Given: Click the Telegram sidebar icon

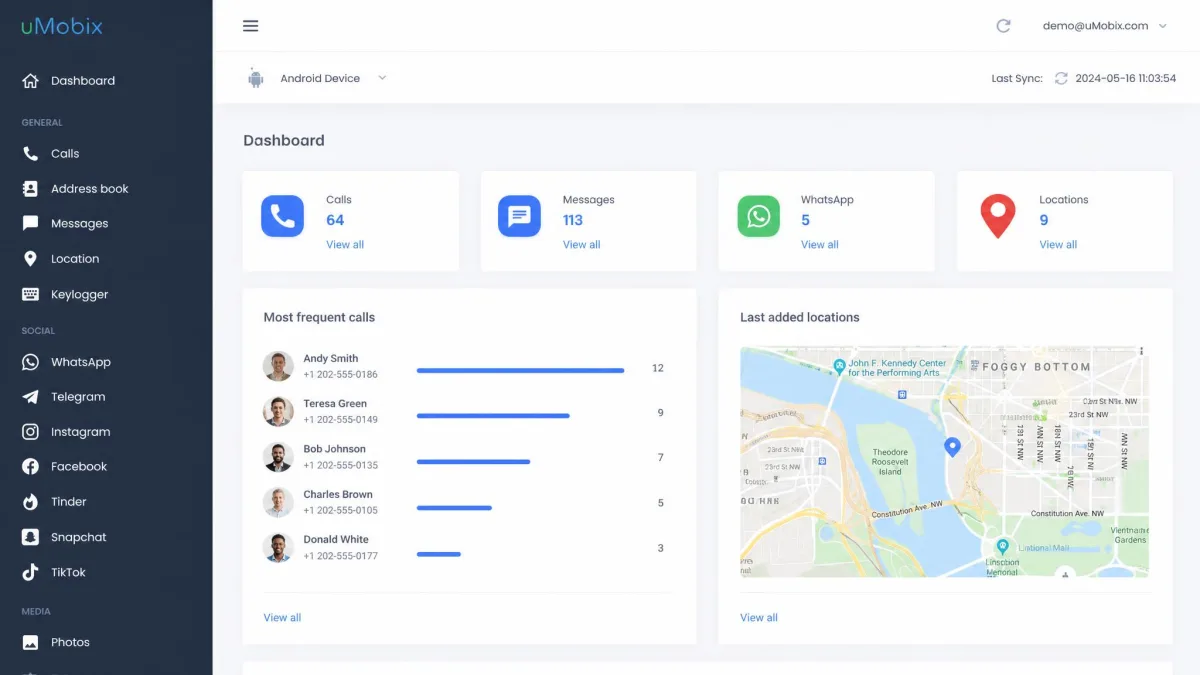Looking at the screenshot, I should (31, 397).
